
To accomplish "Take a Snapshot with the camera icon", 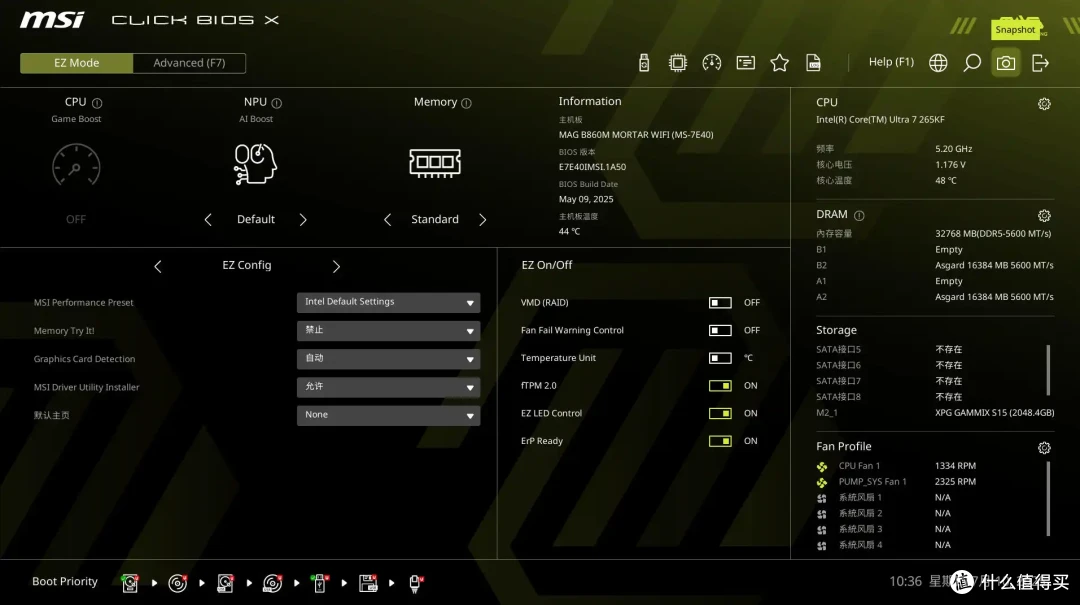I will (x=1006, y=63).
